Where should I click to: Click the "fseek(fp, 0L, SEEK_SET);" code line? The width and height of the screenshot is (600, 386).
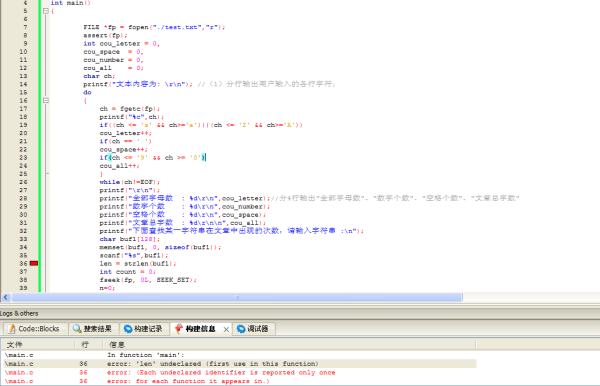click(x=148, y=280)
